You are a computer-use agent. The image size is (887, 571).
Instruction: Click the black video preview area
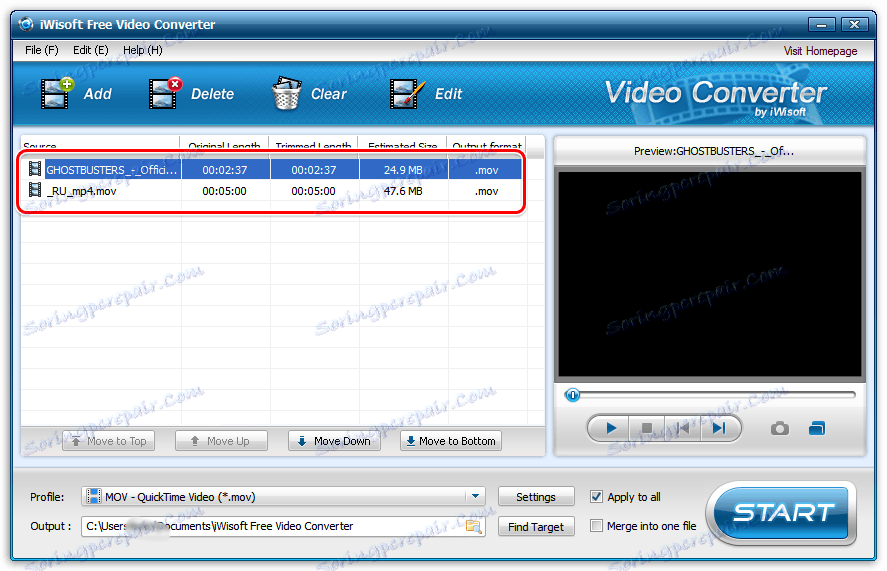coord(710,274)
